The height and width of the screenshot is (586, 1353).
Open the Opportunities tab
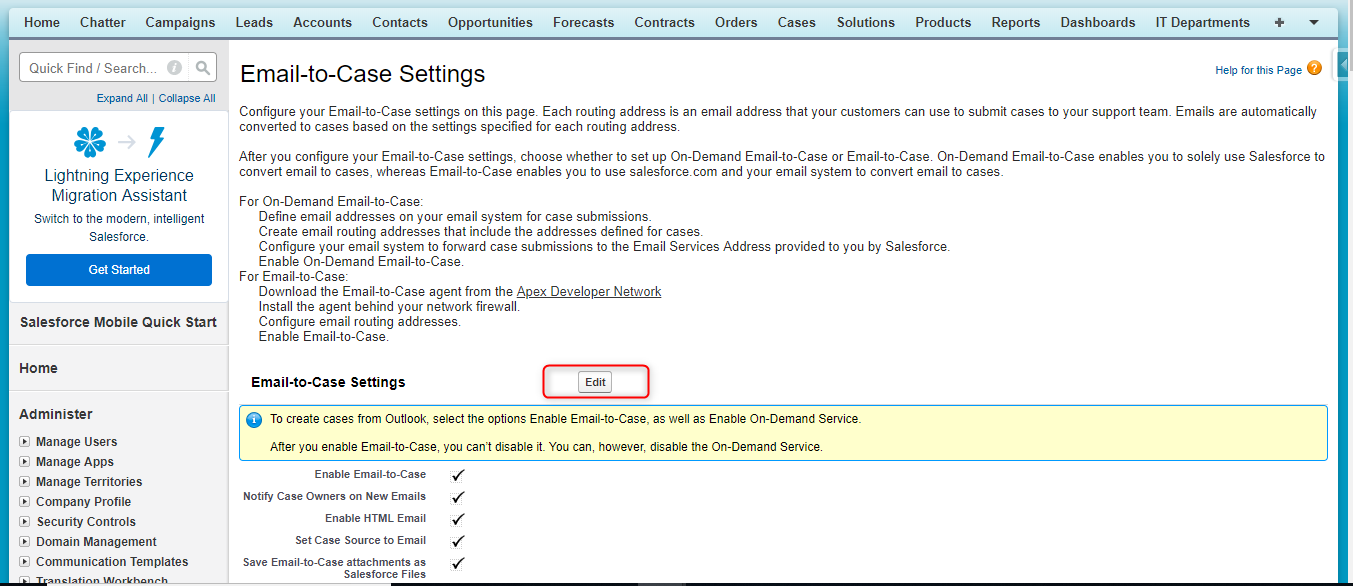tap(490, 22)
